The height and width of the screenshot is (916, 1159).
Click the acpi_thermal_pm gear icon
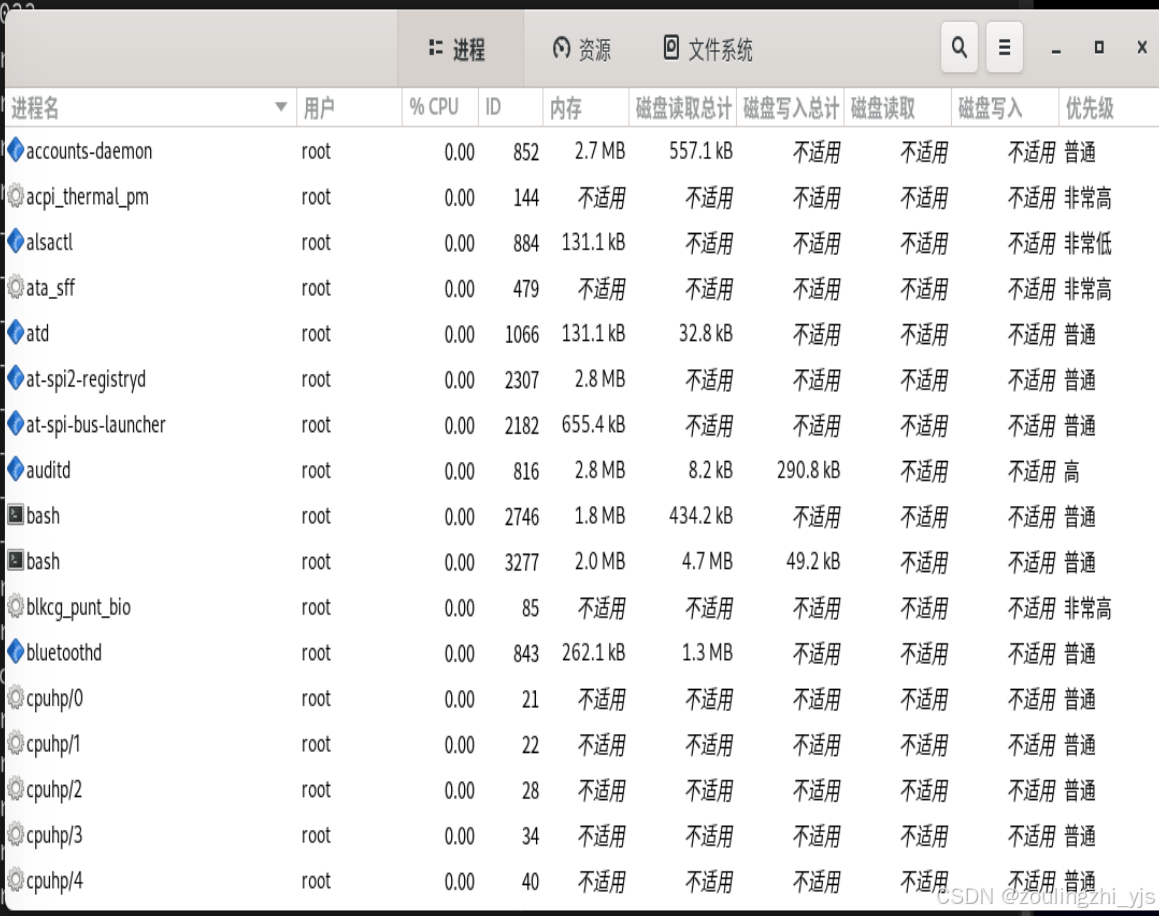tap(16, 196)
